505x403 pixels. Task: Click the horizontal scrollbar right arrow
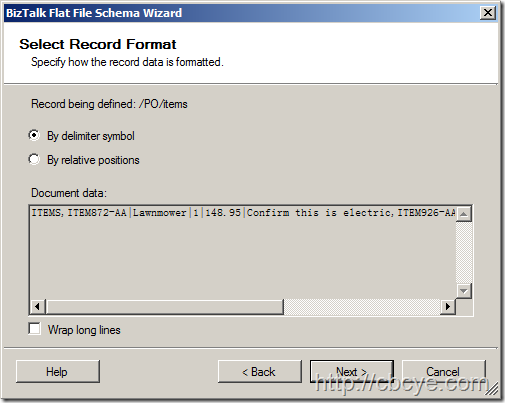tap(448, 306)
